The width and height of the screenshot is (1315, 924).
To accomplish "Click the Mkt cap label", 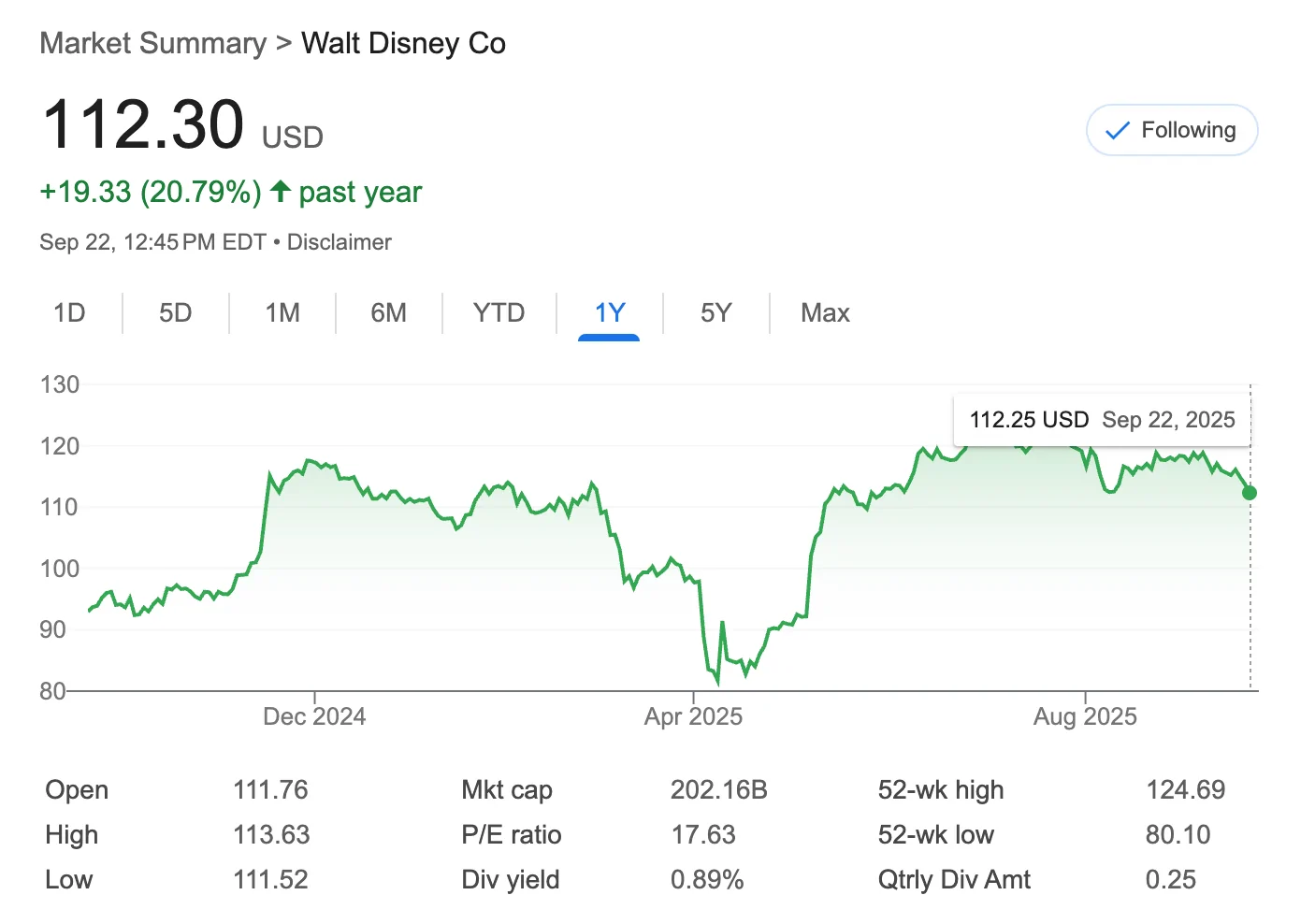I will [x=507, y=790].
